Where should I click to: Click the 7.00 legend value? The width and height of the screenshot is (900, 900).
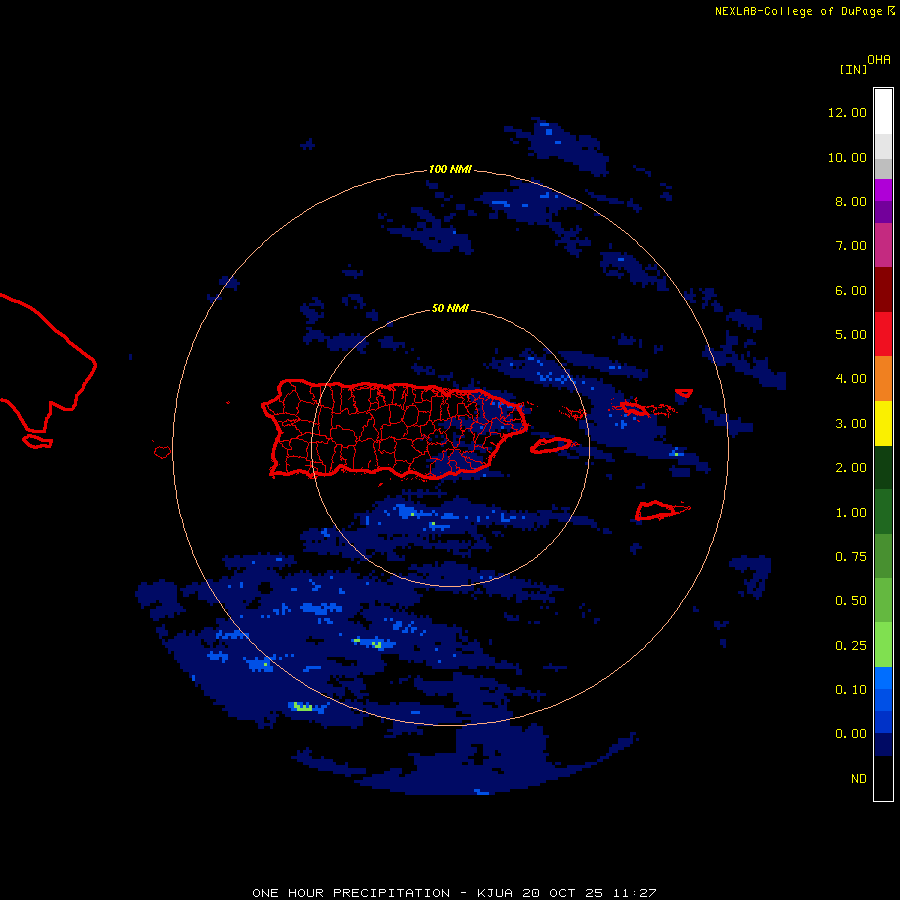851,246
